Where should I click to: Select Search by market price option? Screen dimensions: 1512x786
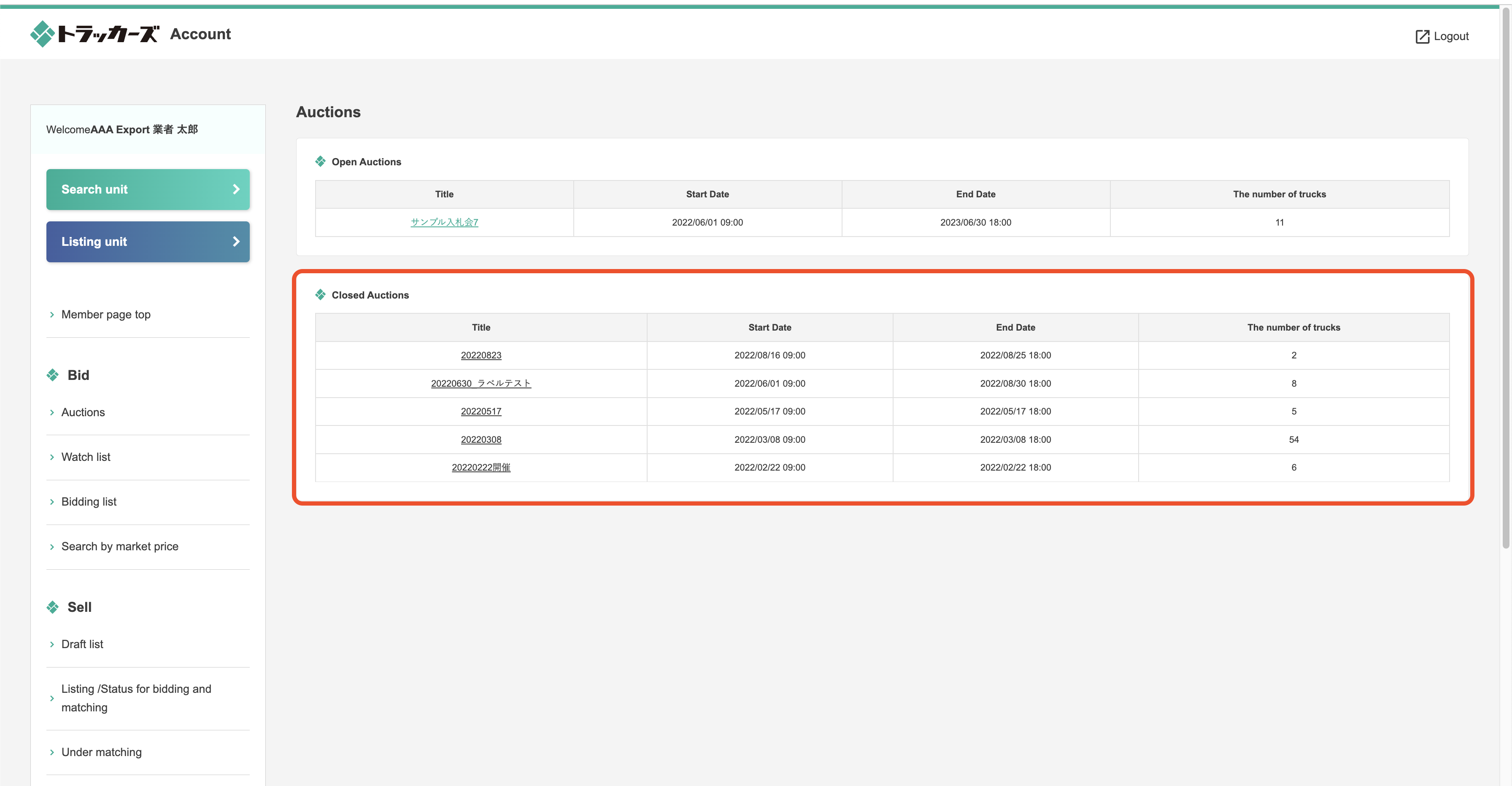120,546
